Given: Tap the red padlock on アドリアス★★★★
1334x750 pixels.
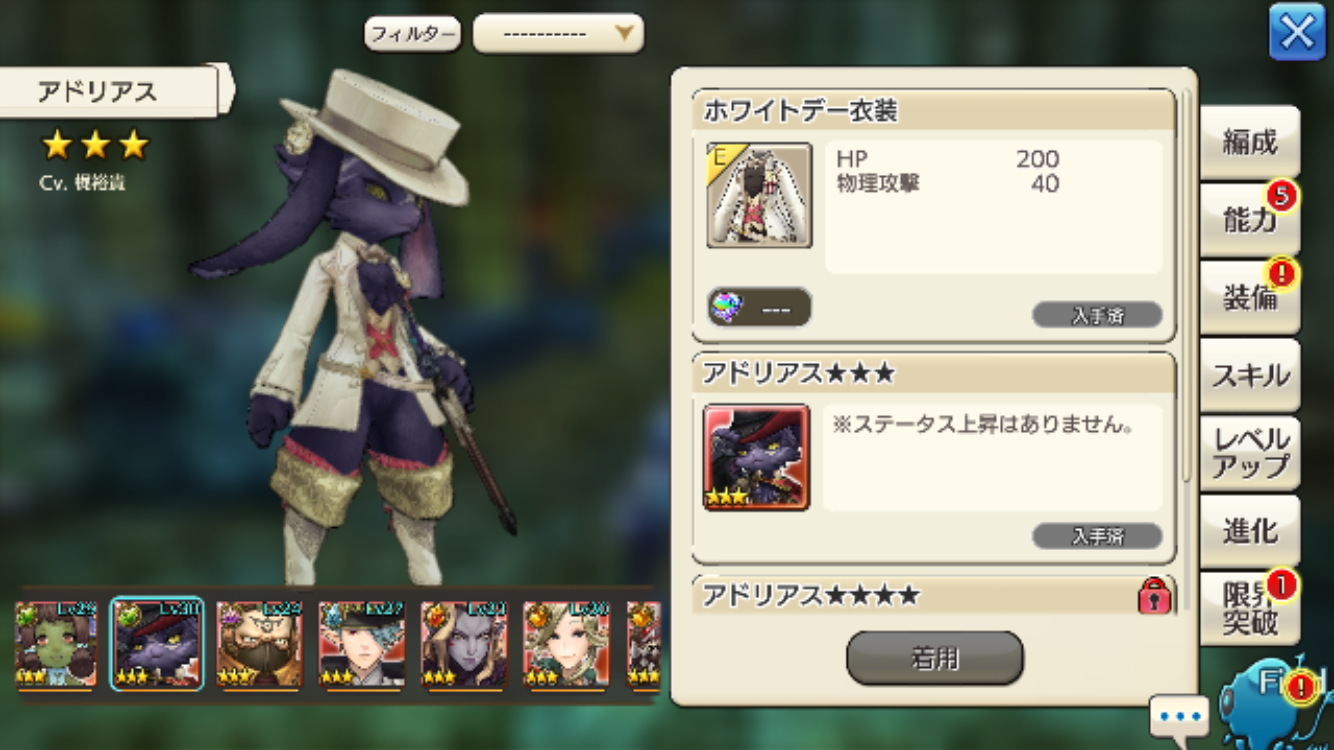Looking at the screenshot, I should [x=1154, y=596].
